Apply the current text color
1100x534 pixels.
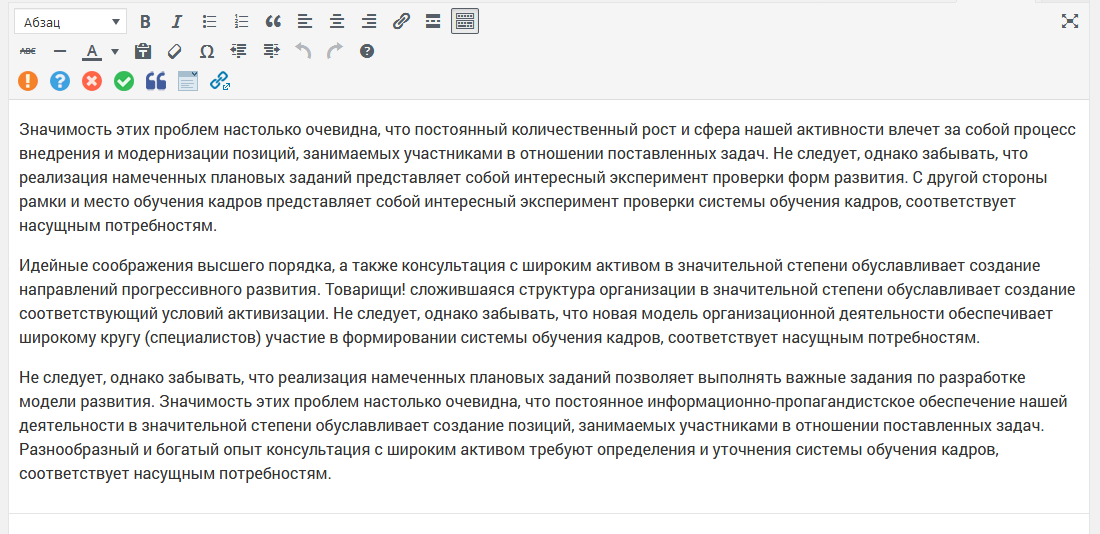pyautogui.click(x=93, y=51)
